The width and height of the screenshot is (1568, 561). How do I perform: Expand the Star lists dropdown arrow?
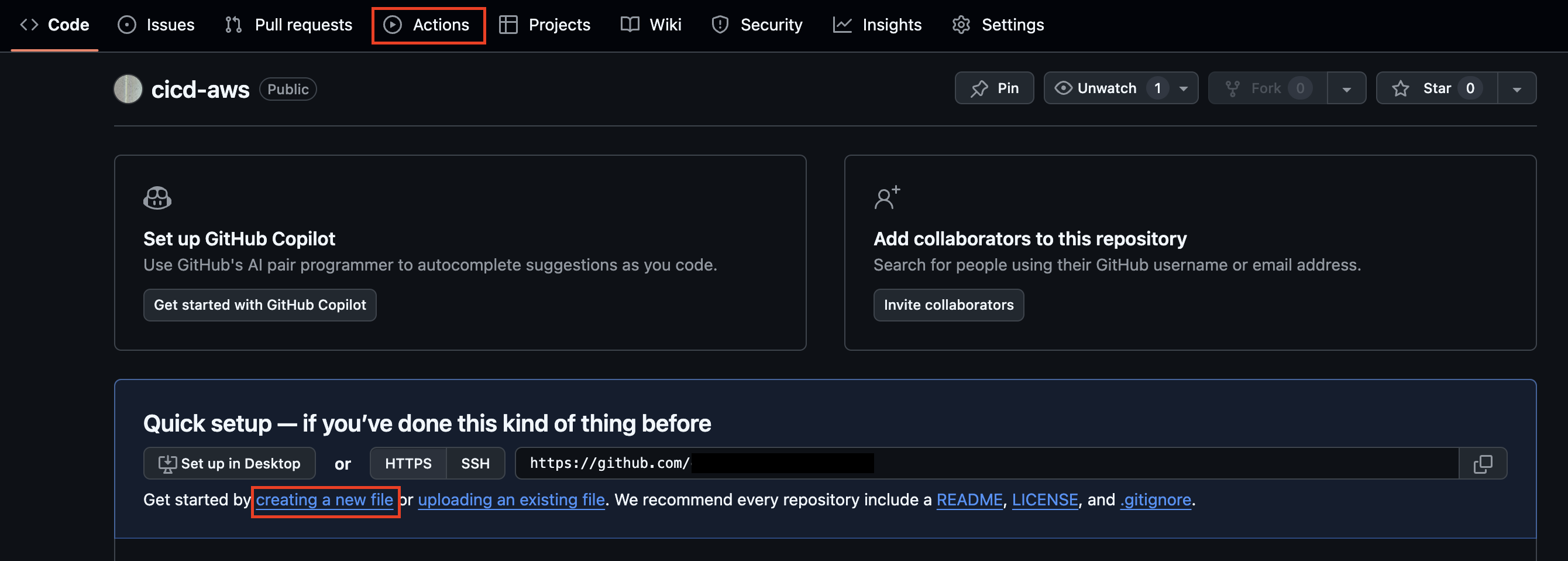coord(1517,88)
